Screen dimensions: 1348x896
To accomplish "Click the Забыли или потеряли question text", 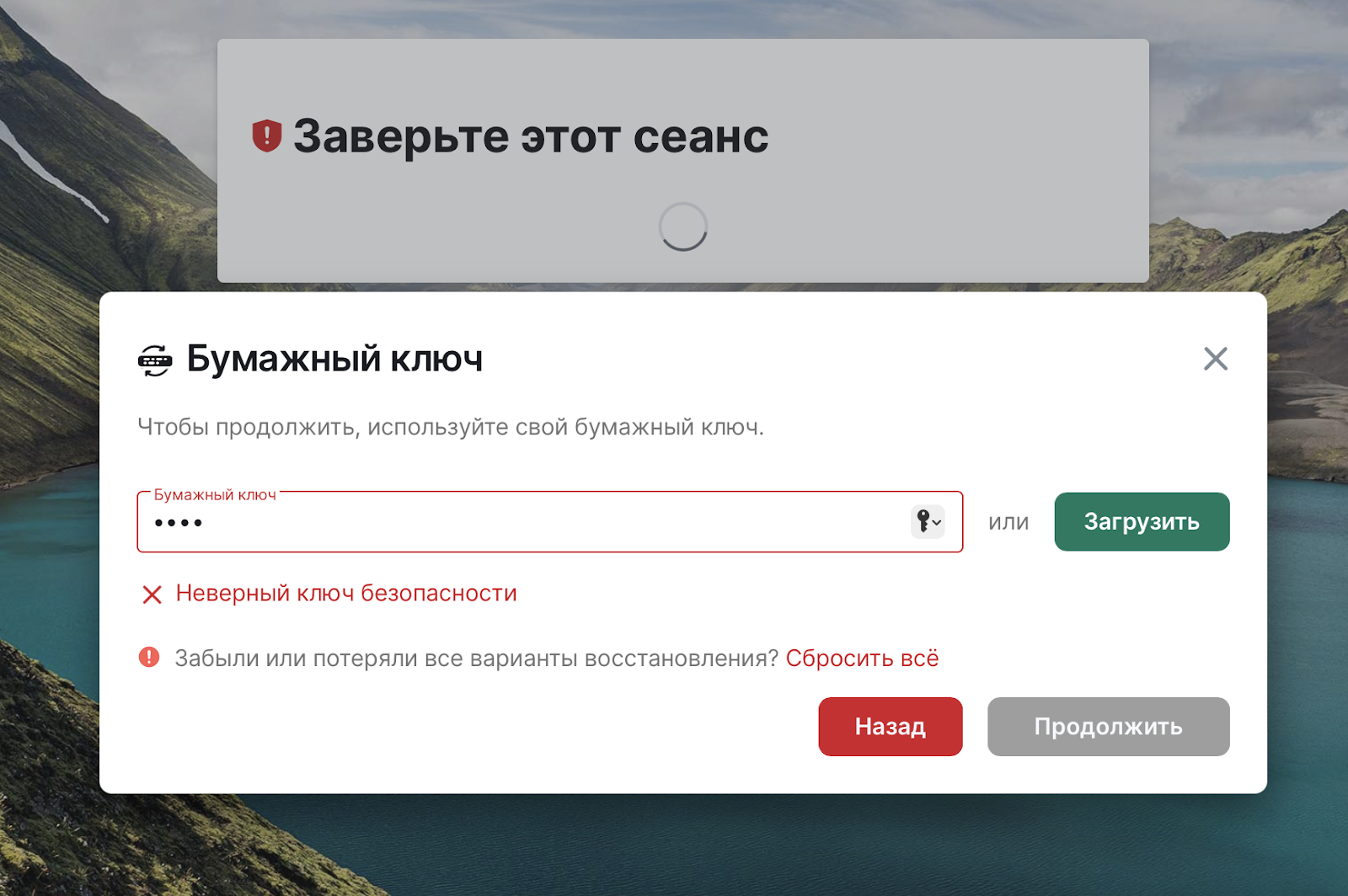I will pyautogui.click(x=476, y=659).
